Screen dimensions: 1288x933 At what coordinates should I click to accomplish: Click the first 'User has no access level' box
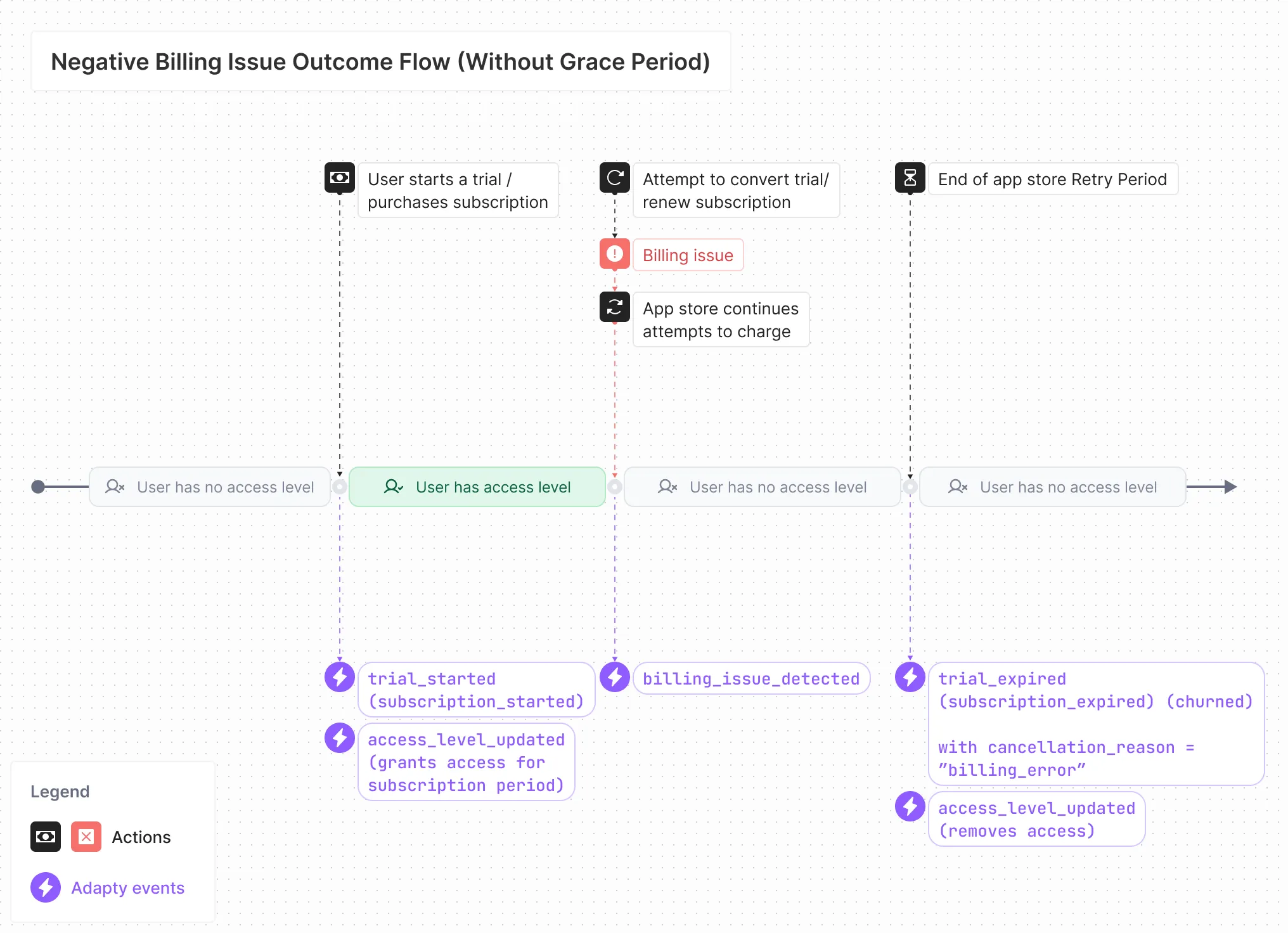[210, 487]
